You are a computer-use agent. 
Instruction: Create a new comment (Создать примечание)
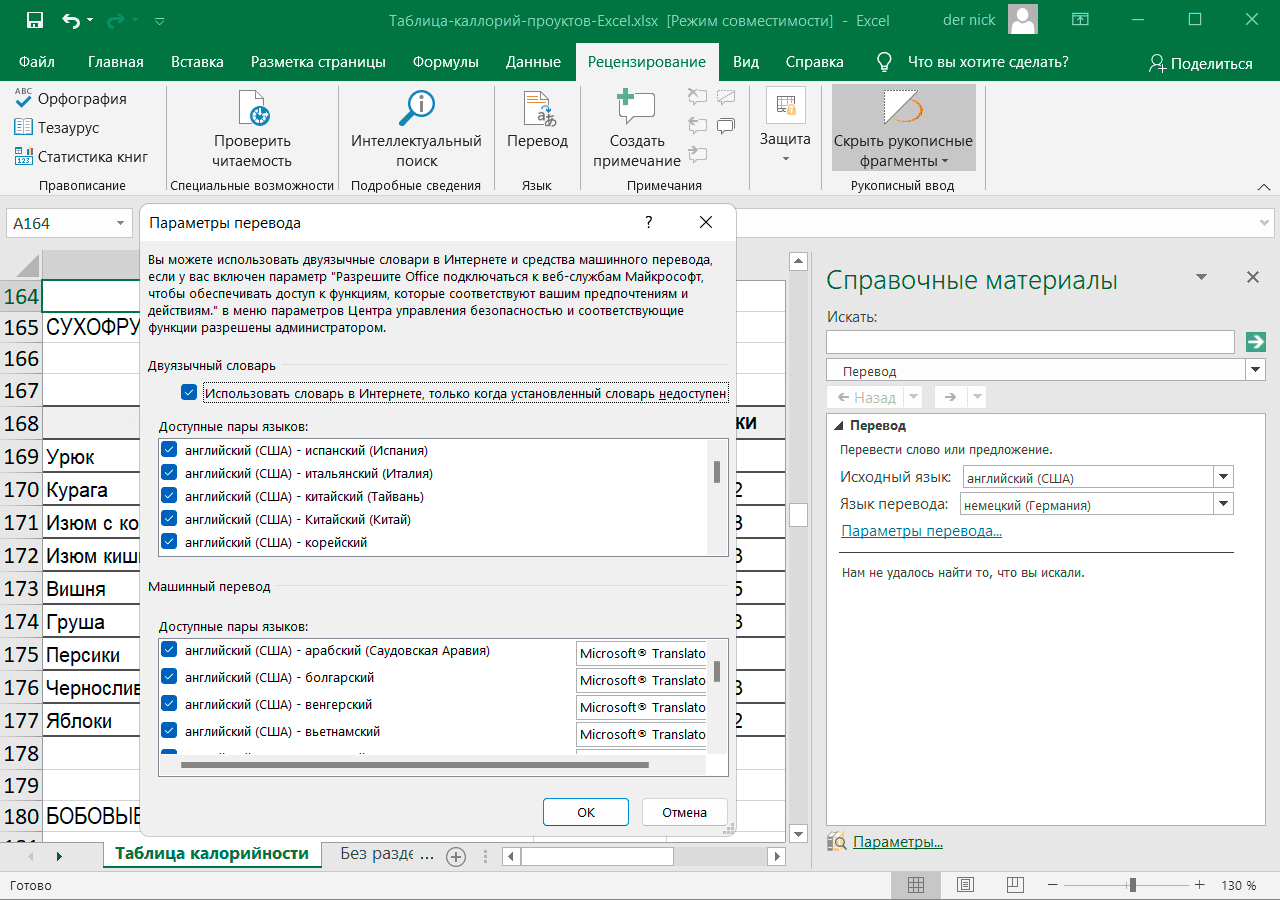pyautogui.click(x=636, y=129)
